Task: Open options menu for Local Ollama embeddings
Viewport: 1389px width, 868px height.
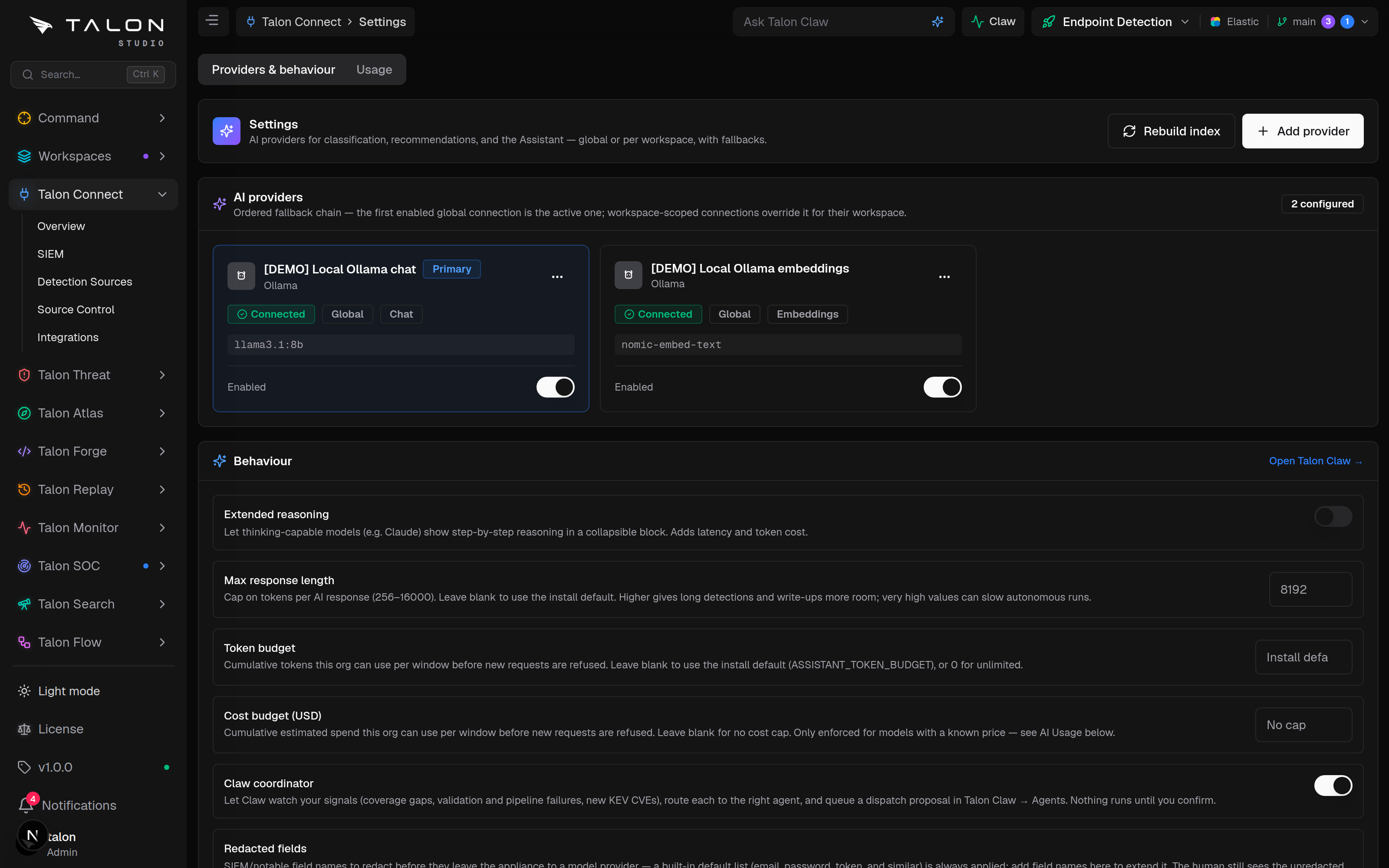Action: (944, 277)
